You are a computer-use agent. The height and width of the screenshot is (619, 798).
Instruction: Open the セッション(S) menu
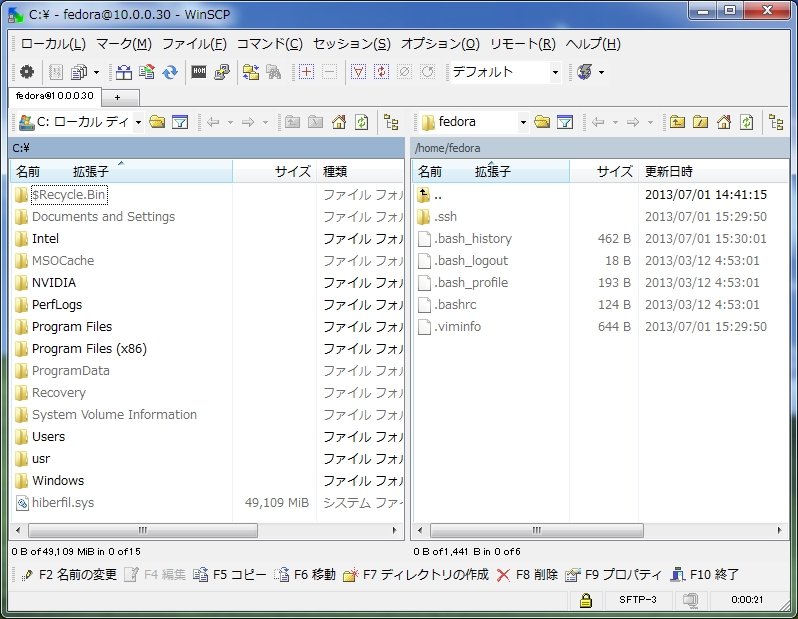(x=352, y=44)
